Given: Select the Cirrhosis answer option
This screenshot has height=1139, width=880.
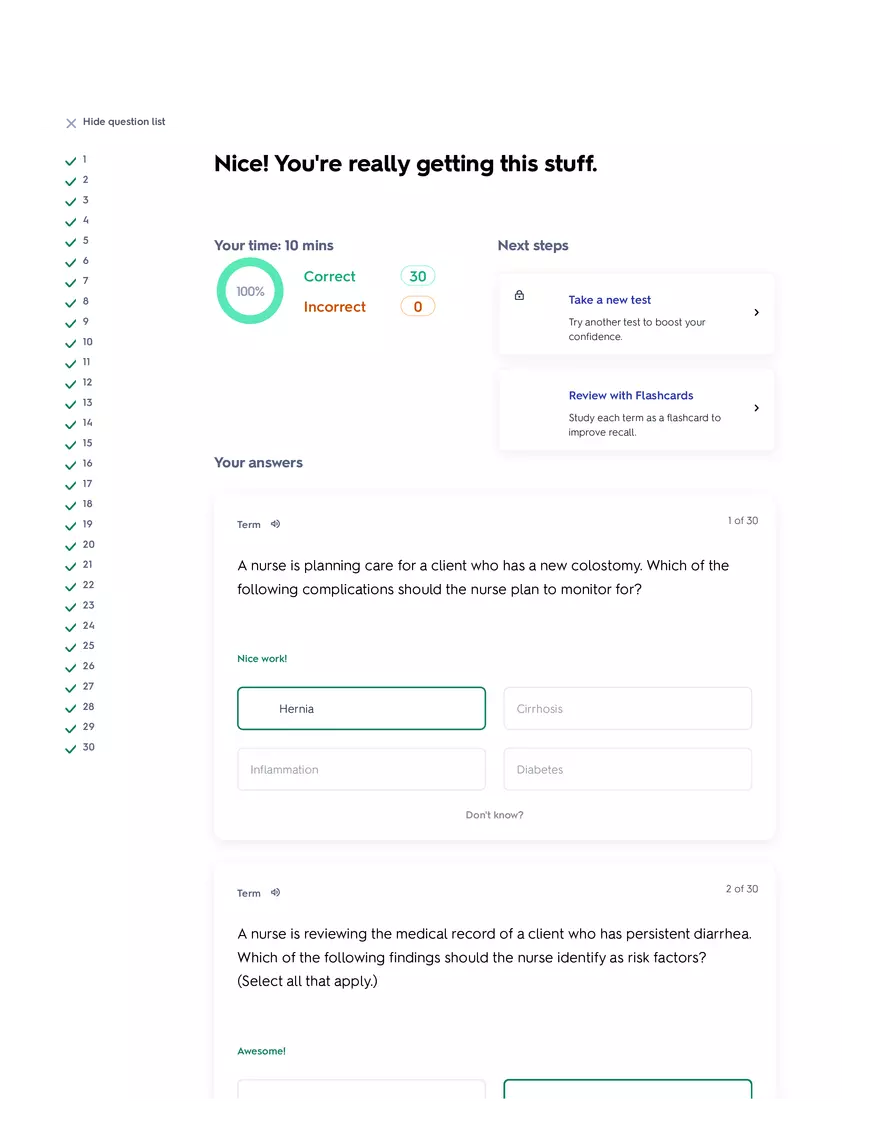Looking at the screenshot, I should 627,709.
